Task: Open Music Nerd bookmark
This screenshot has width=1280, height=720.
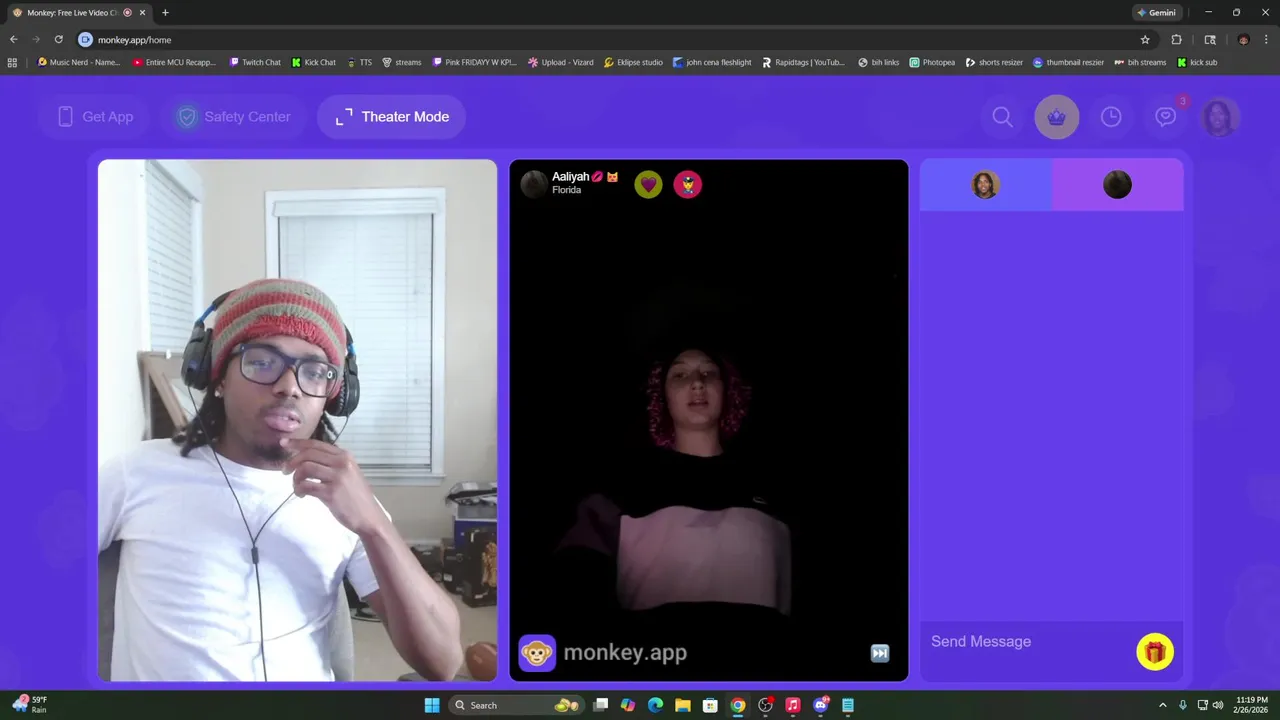Action: click(x=78, y=62)
